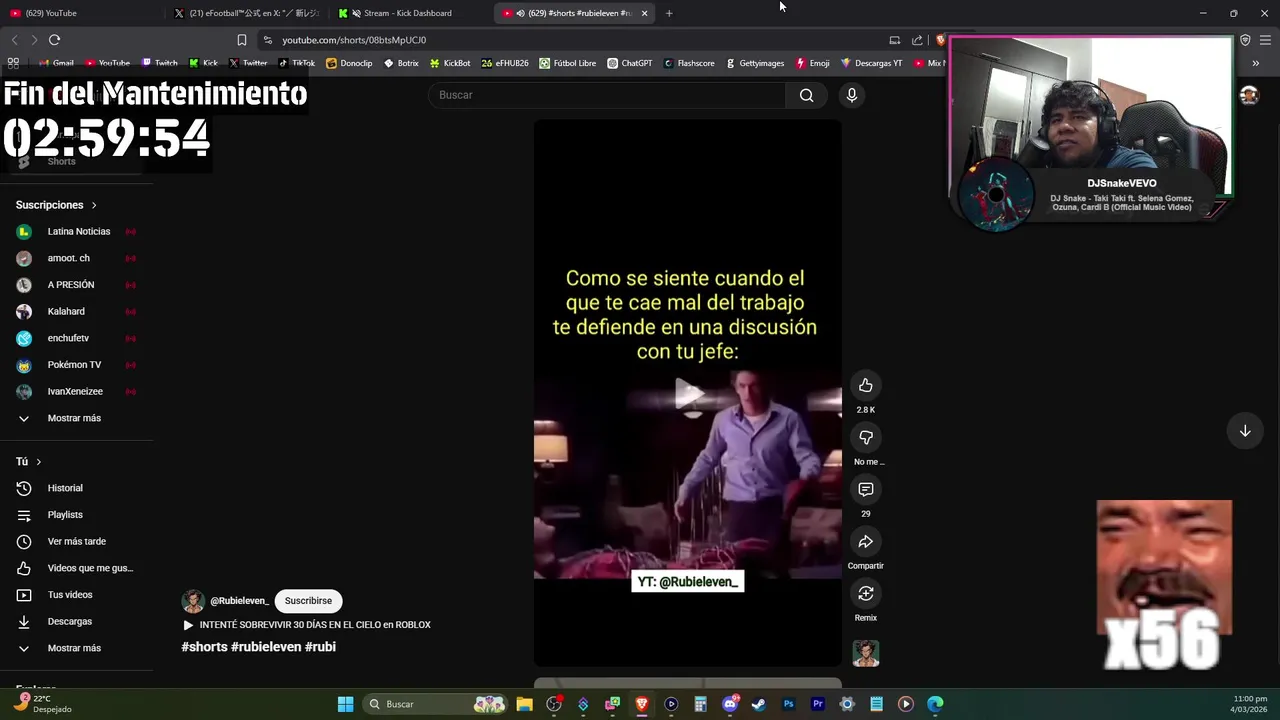Bookmark this page with the address bar icon
The height and width of the screenshot is (720, 1280).
[241, 40]
